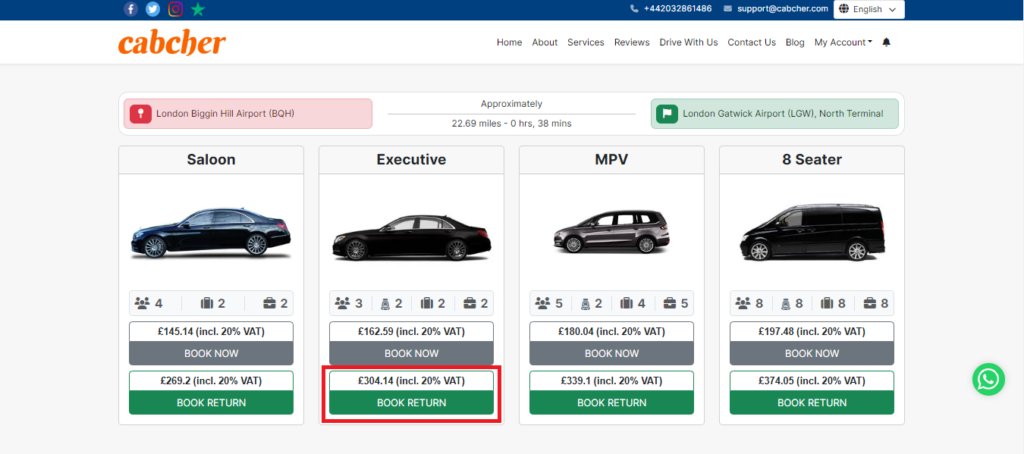Book Return for the 8 Seater

click(x=812, y=403)
